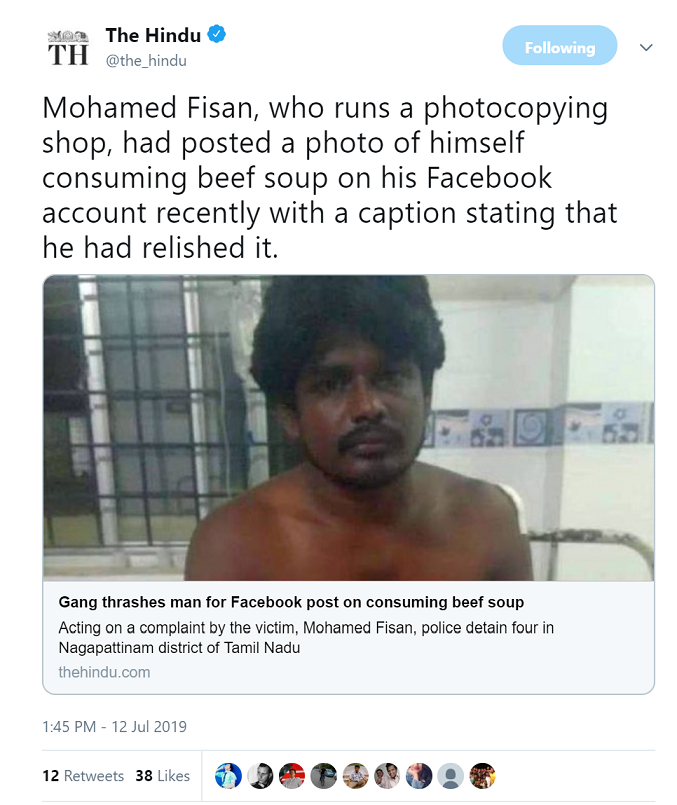Viewport: 677px width, 805px height.
Task: Click the default gray silhouette avatar
Action: click(x=451, y=776)
